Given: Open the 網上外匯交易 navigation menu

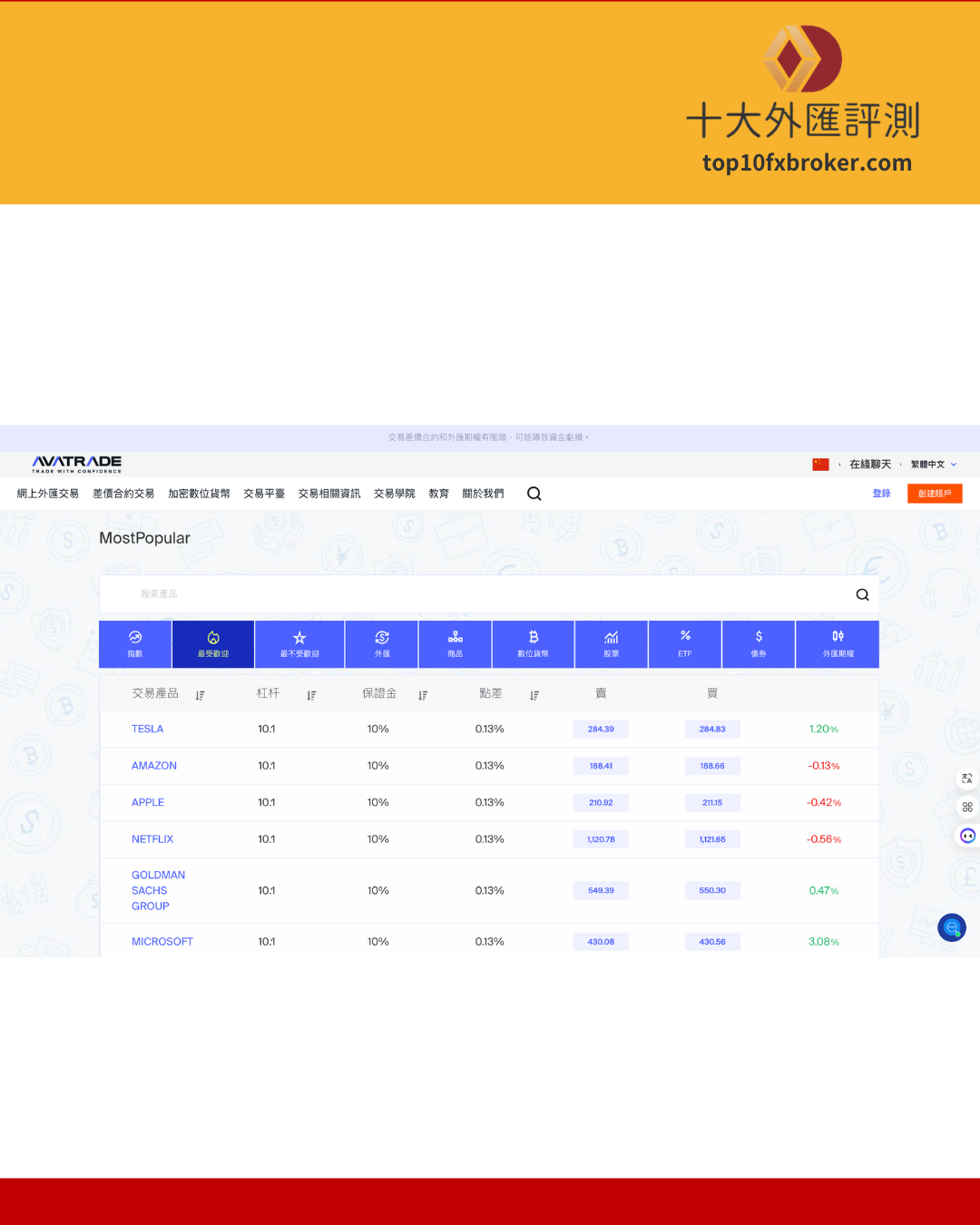Looking at the screenshot, I should (48, 494).
